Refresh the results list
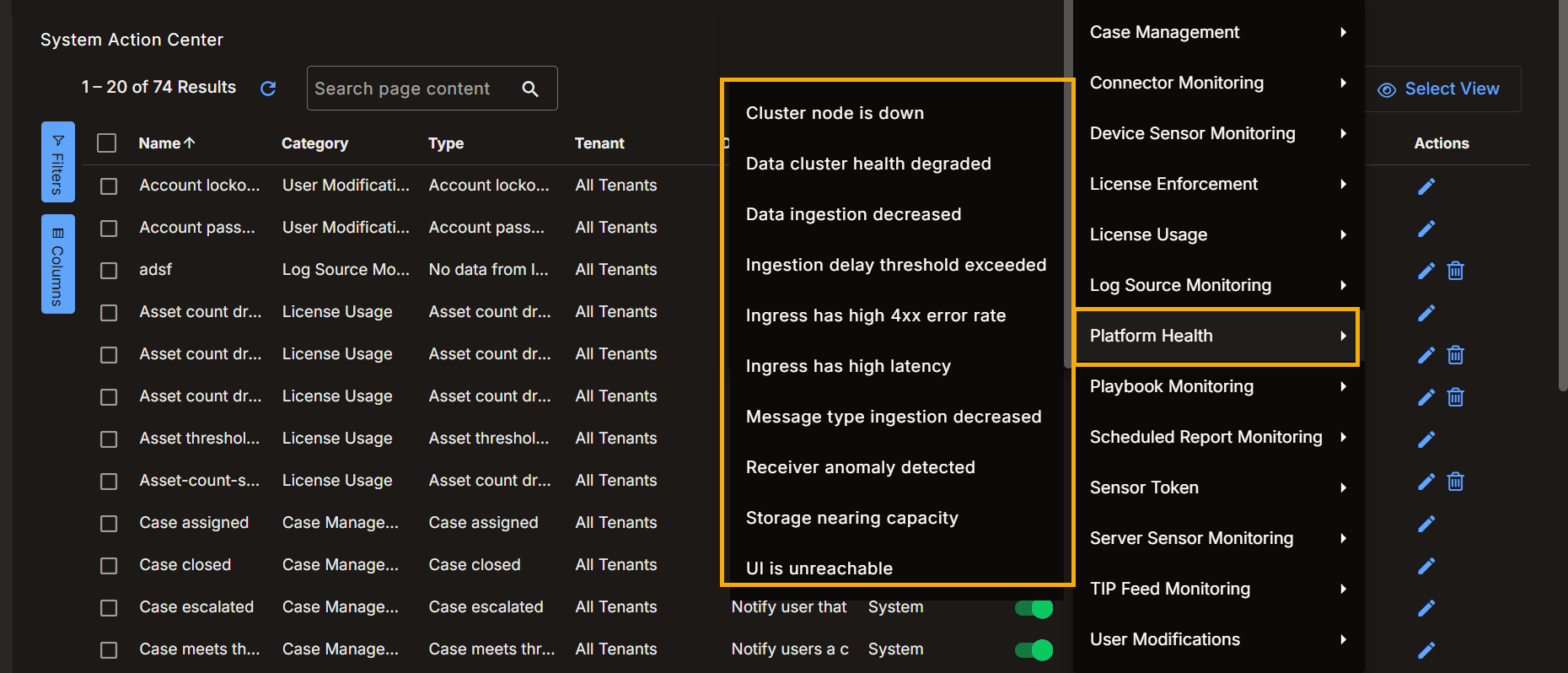 tap(268, 89)
